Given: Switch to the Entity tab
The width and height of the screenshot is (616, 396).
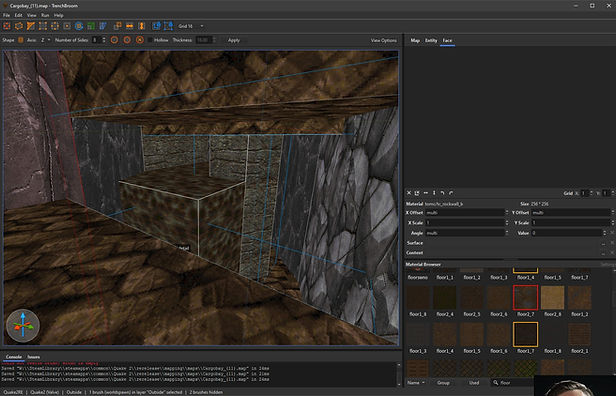Looking at the screenshot, I should [x=431, y=40].
